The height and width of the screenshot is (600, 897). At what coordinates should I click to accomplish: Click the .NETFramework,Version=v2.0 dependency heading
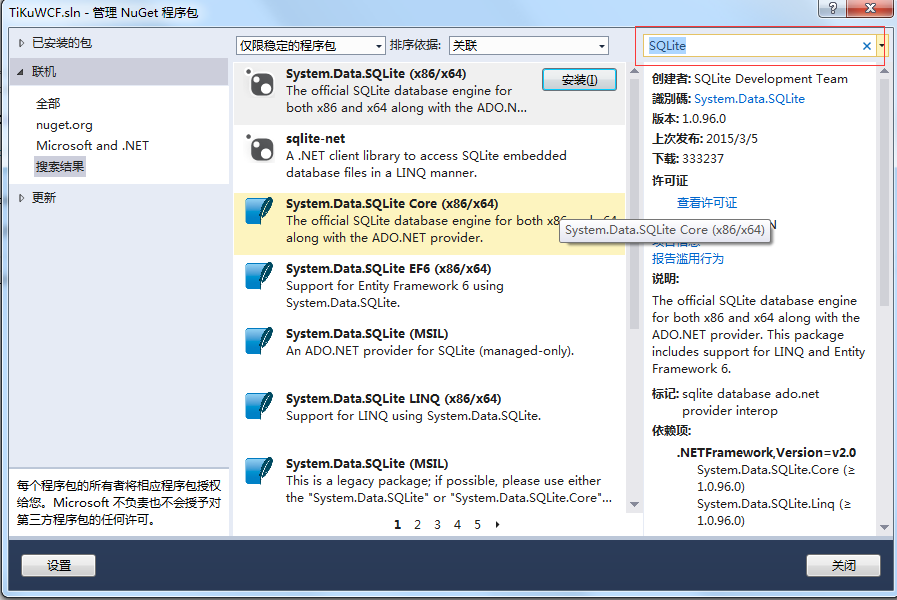click(767, 452)
